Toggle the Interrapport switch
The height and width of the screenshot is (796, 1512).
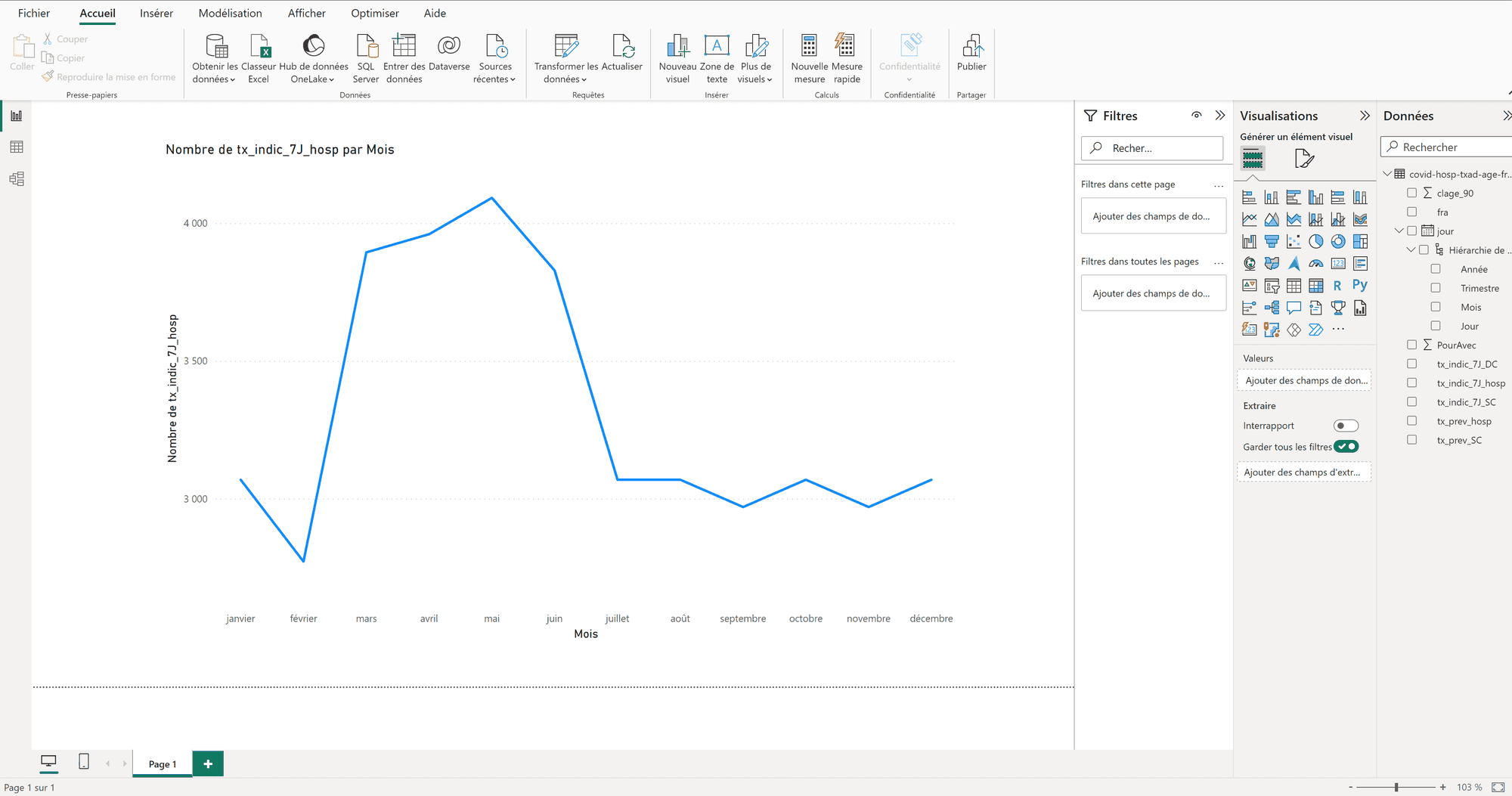coord(1346,426)
